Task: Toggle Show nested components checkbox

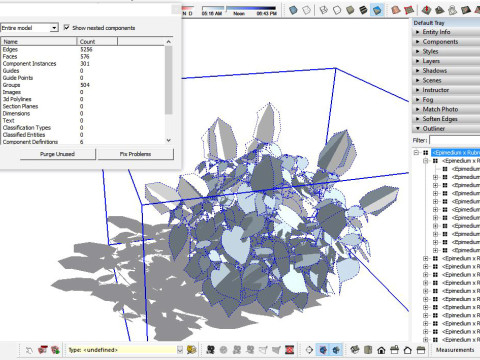Action: tap(67, 27)
